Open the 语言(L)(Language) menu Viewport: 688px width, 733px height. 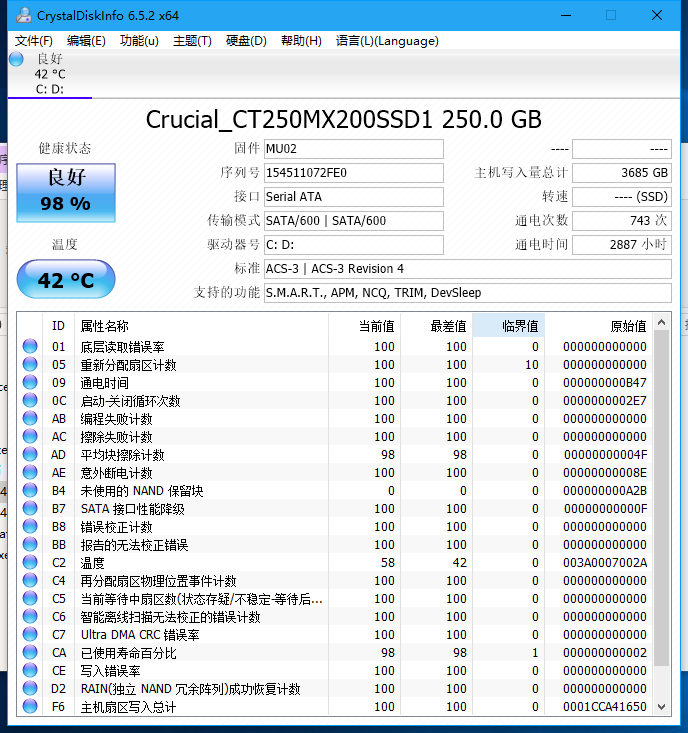point(387,41)
